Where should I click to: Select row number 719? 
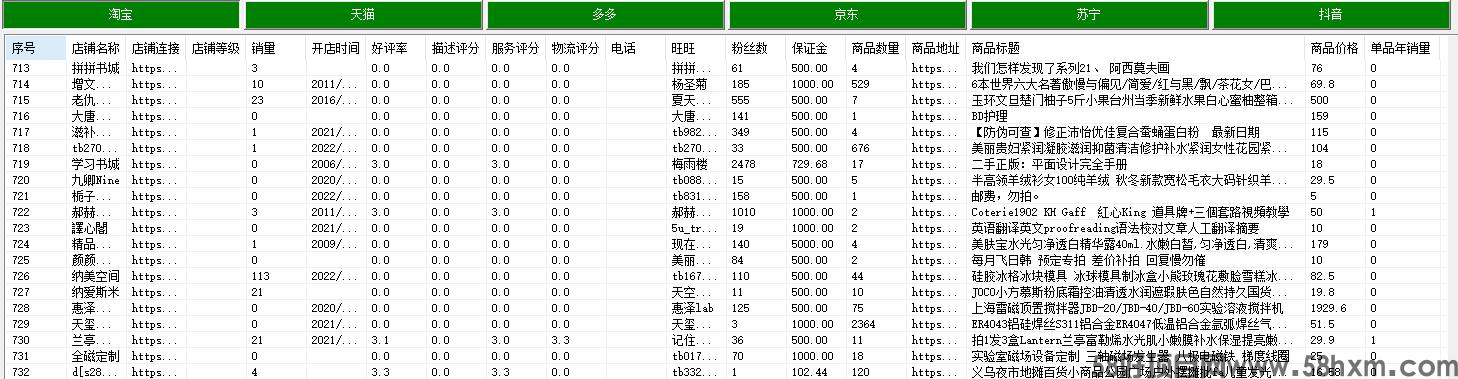[x=21, y=164]
